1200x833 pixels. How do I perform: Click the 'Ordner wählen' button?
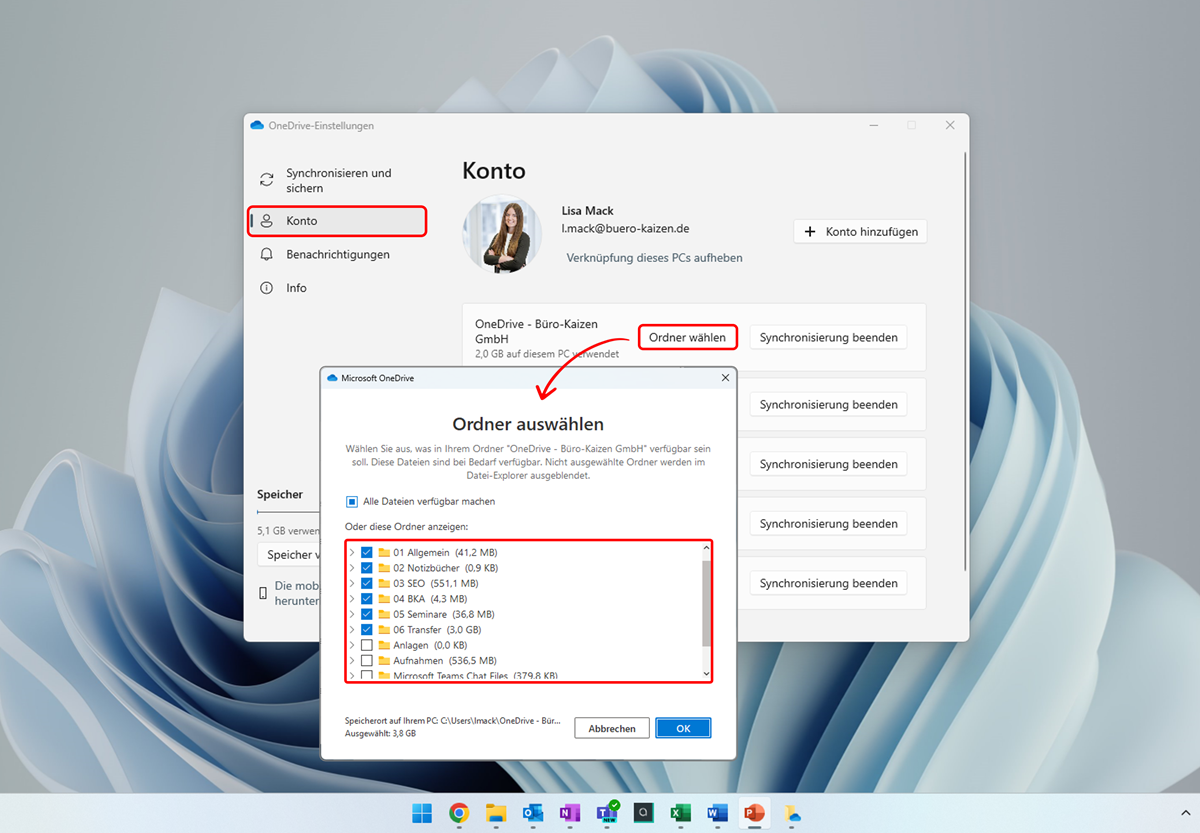pos(688,338)
